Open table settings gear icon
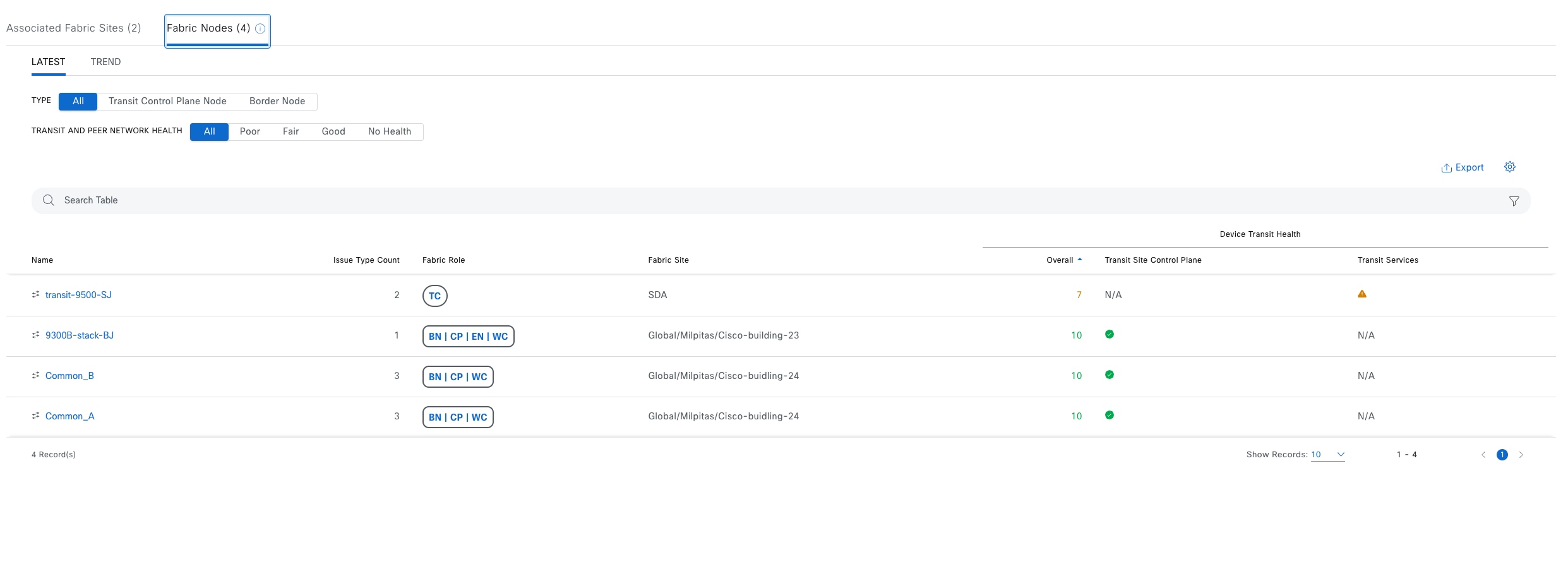Viewport: 1568px width, 564px height. (1509, 167)
